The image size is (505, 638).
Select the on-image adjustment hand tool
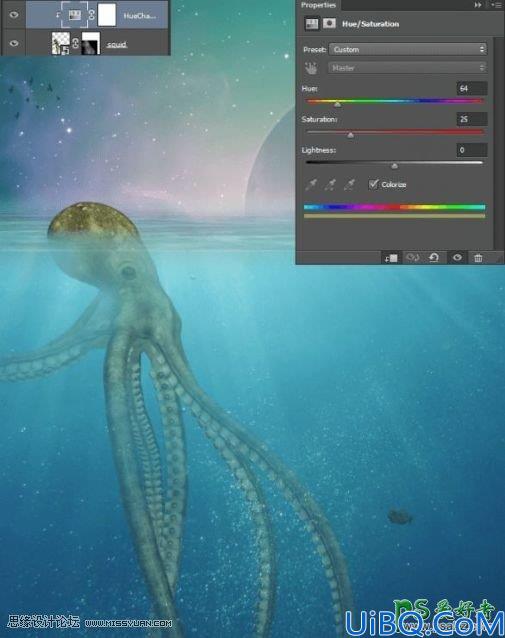tap(311, 68)
